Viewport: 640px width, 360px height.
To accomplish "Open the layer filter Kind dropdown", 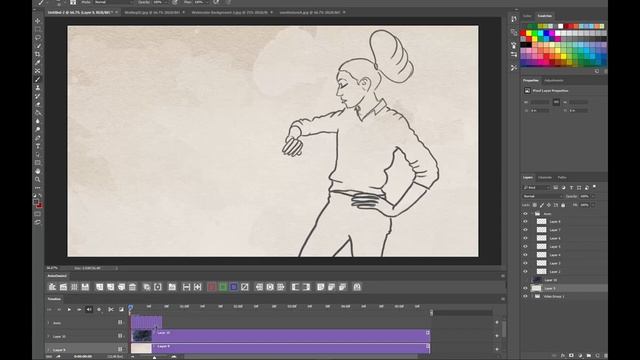I will coord(536,187).
